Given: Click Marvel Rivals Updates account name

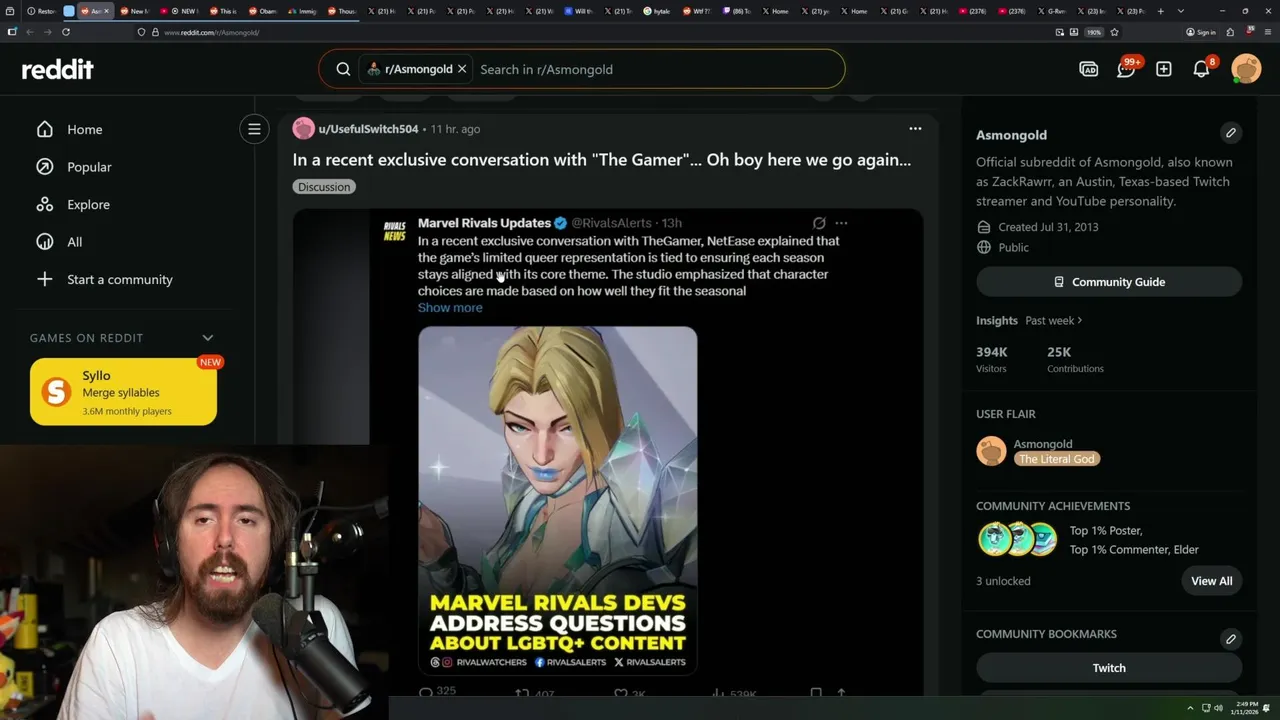Looking at the screenshot, I should (484, 223).
